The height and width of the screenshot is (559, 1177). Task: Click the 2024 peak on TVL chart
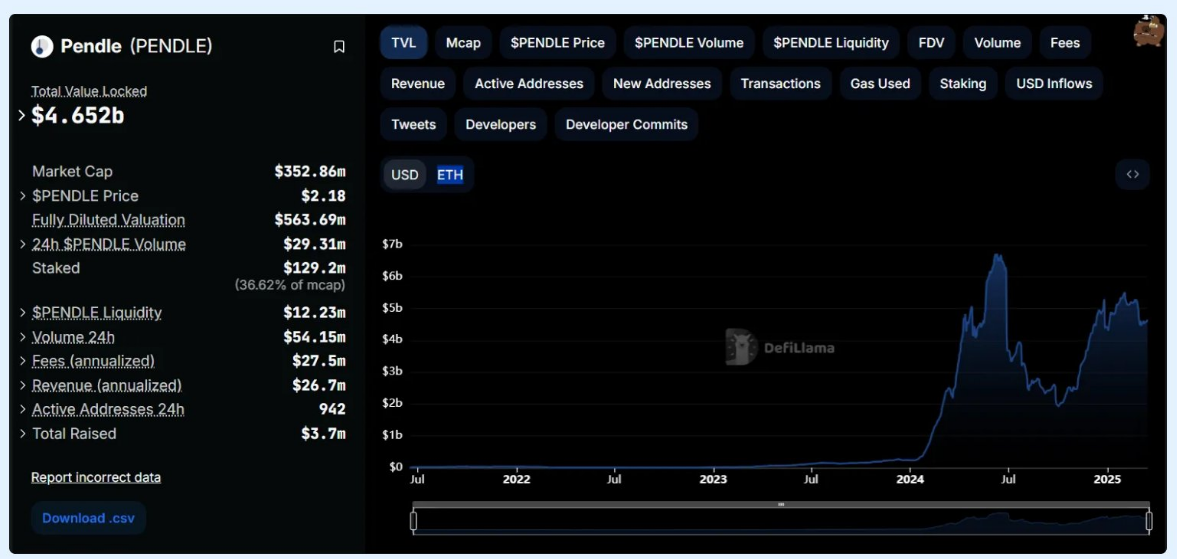(997, 256)
